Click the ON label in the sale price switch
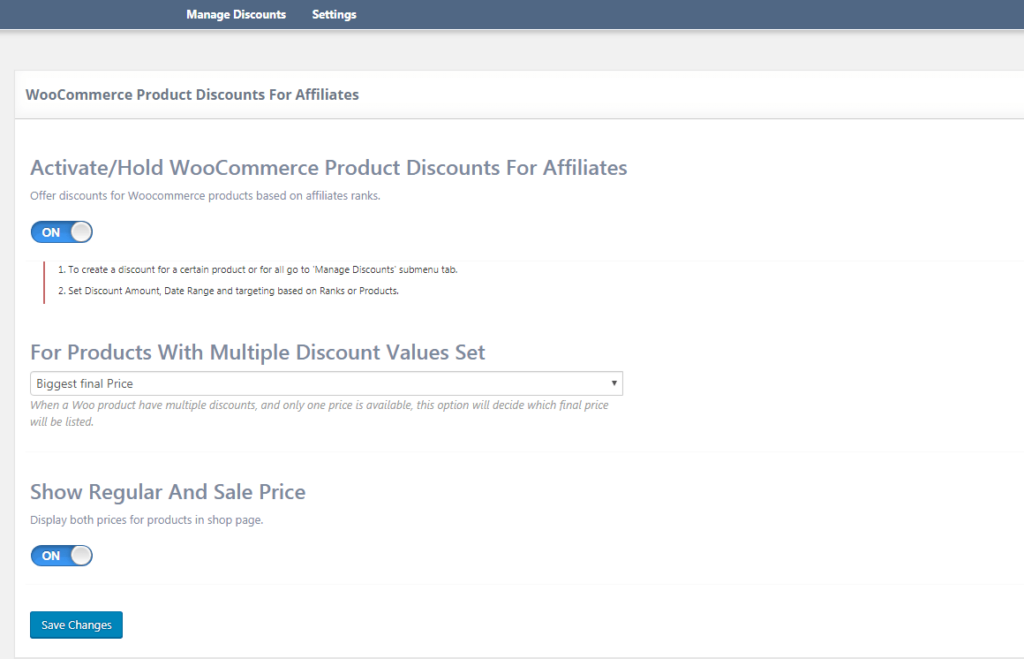This screenshot has height=659, width=1024. click(51, 556)
